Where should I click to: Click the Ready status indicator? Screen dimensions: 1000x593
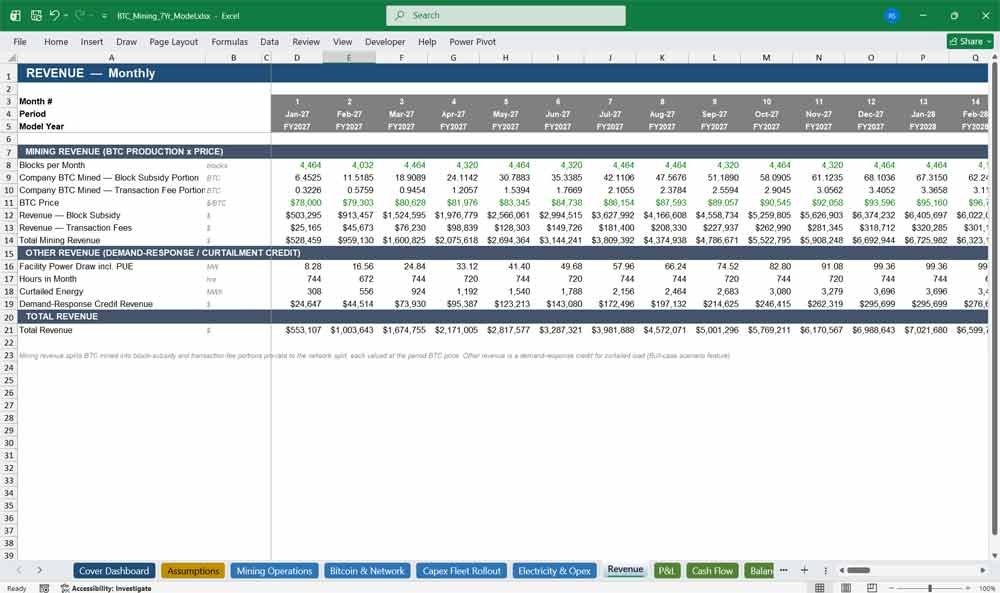click(17, 588)
